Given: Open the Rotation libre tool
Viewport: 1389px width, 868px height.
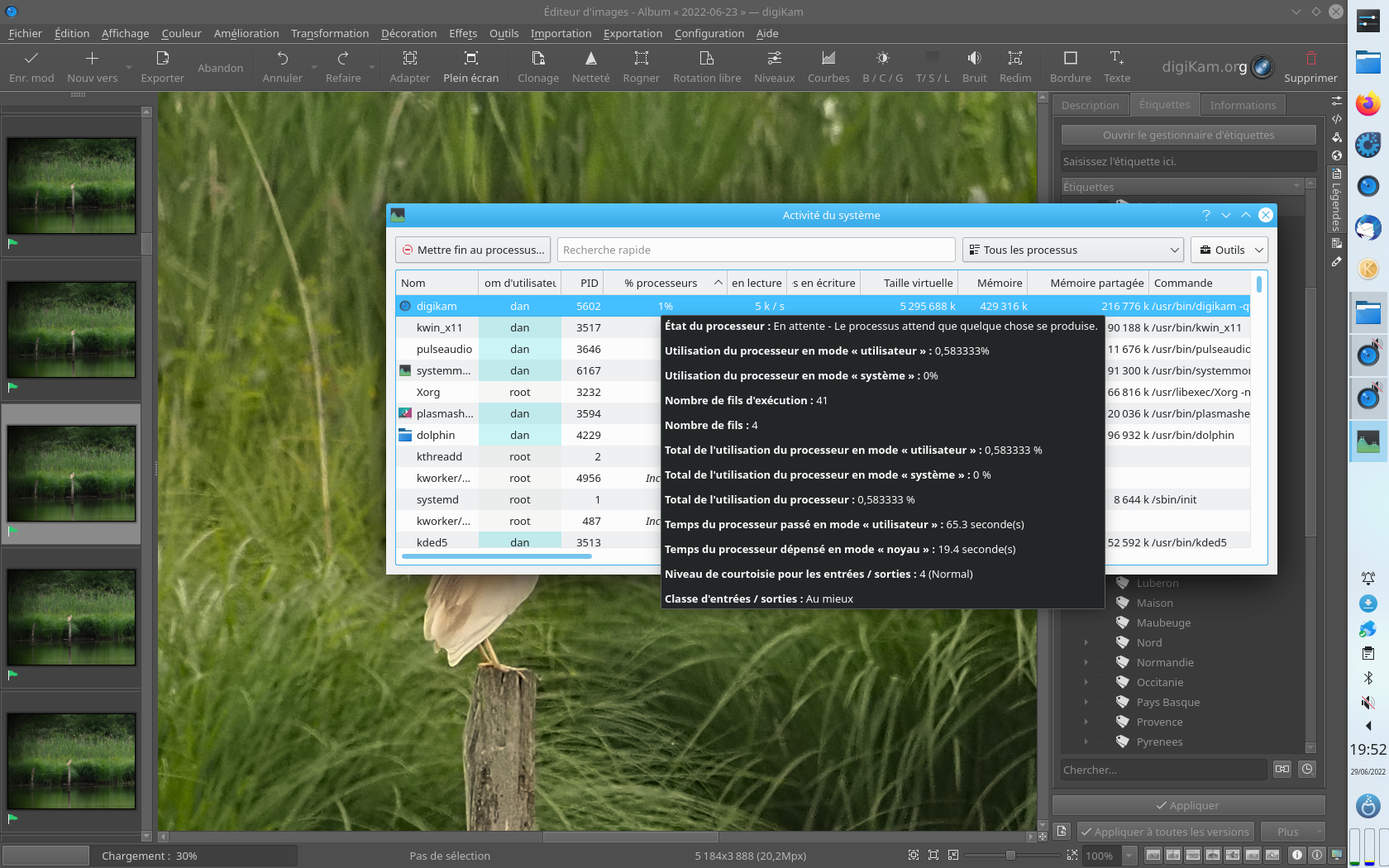Looking at the screenshot, I should tap(707, 67).
